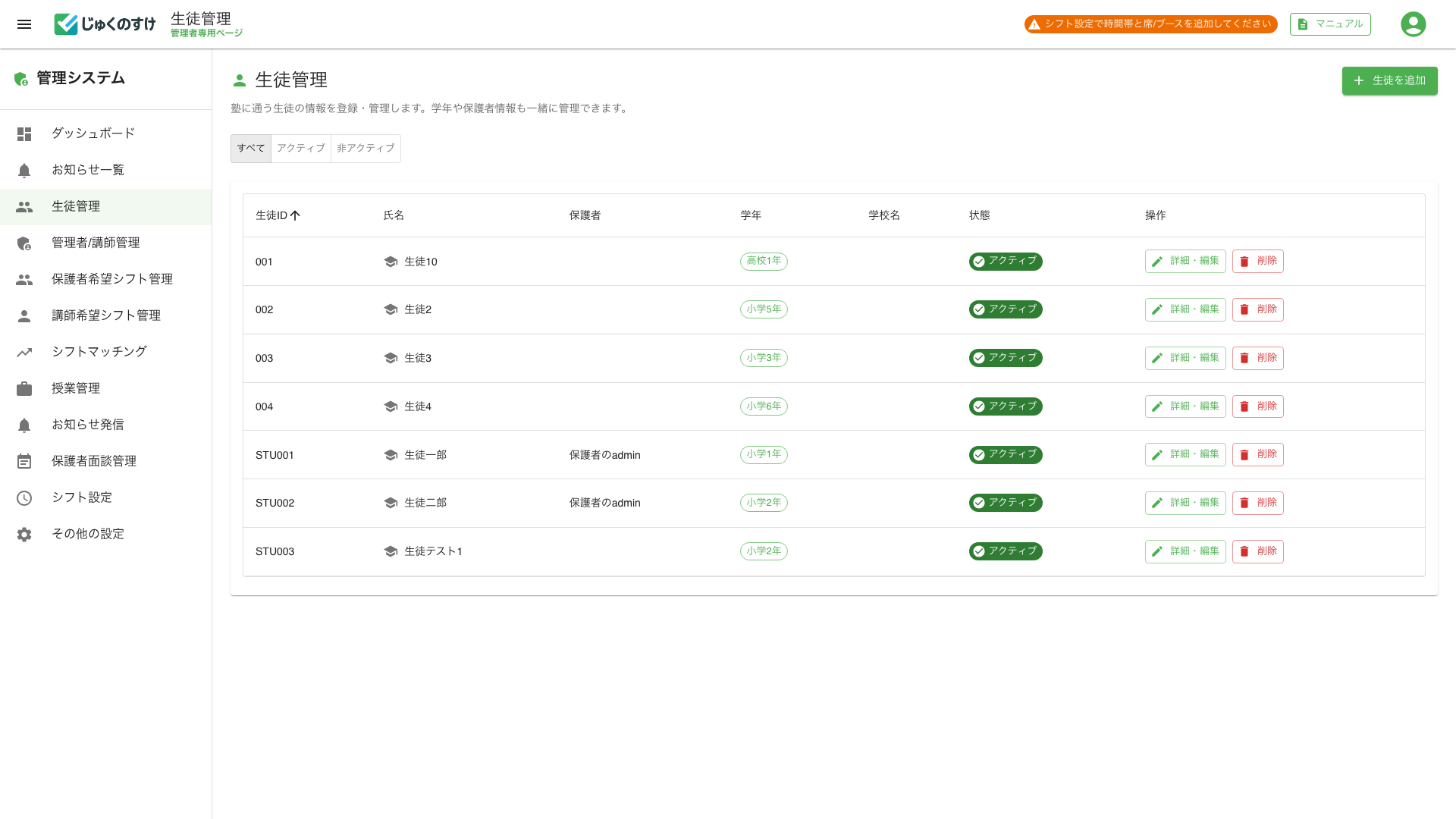This screenshot has height=819, width=1456.
Task: Delete student STU003 with 削除 button
Action: [x=1257, y=551]
